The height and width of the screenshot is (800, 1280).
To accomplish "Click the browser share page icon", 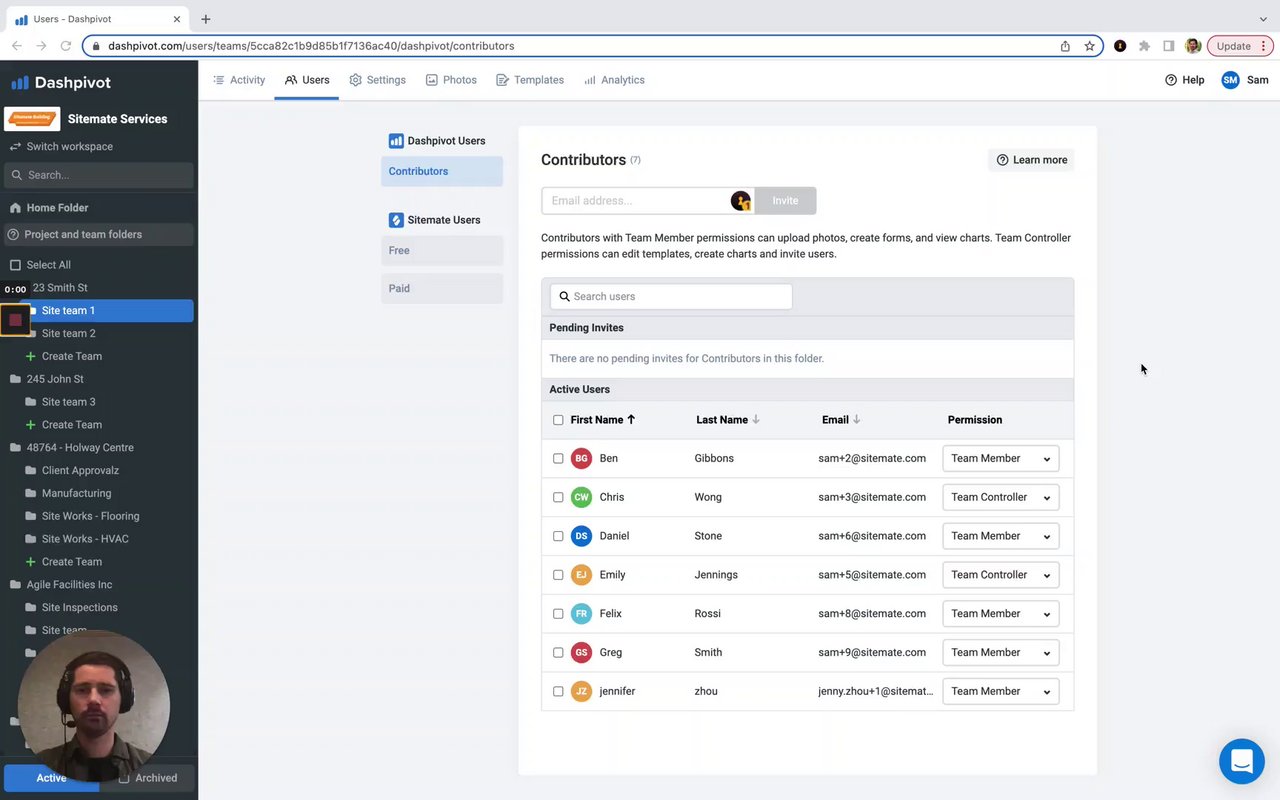I will pos(1065,46).
